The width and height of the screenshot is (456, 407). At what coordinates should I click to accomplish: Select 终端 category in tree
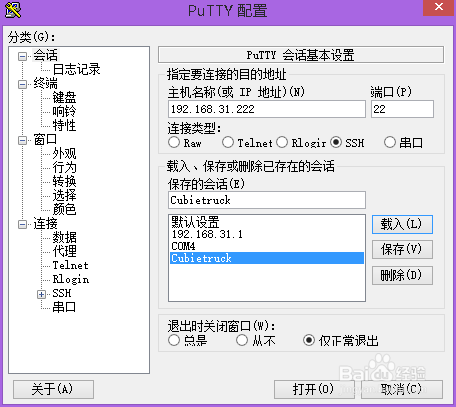[x=45, y=84]
